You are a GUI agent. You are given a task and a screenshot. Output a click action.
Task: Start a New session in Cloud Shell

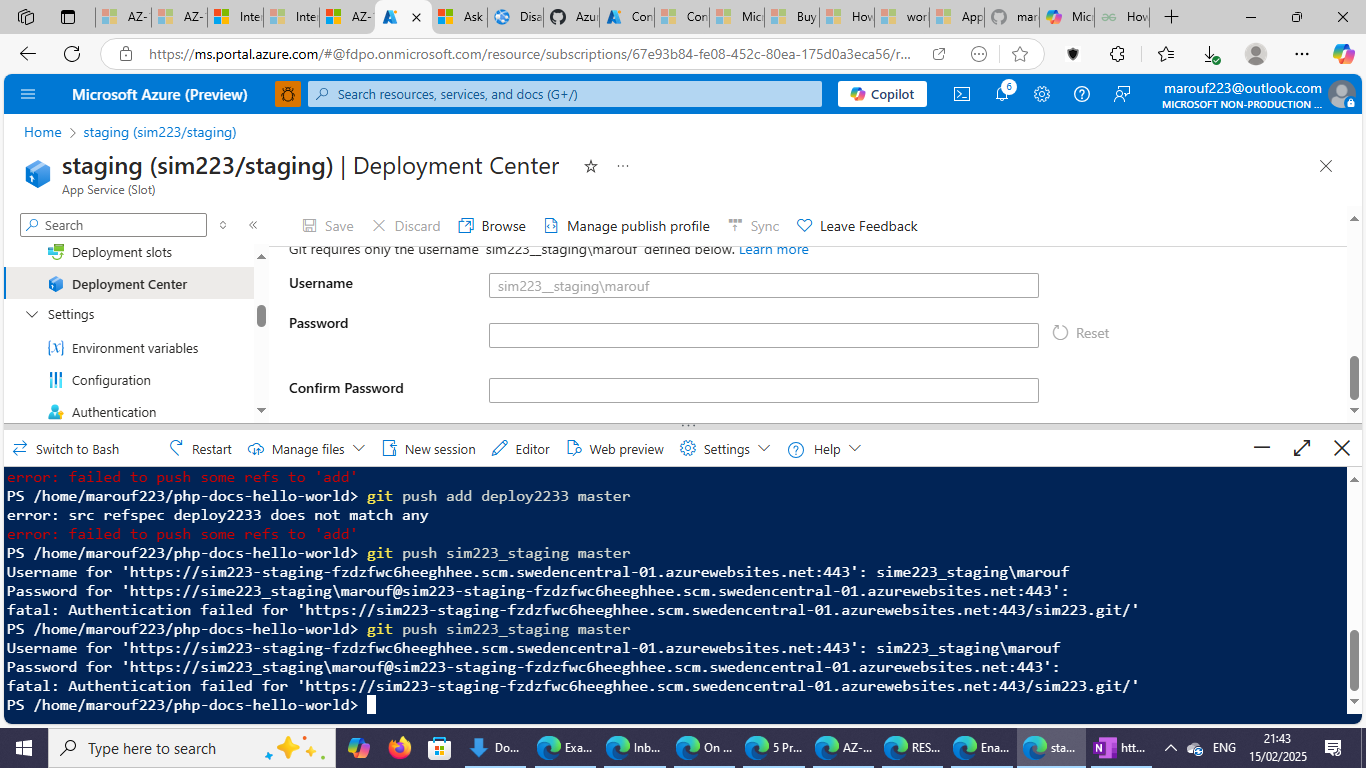(428, 449)
